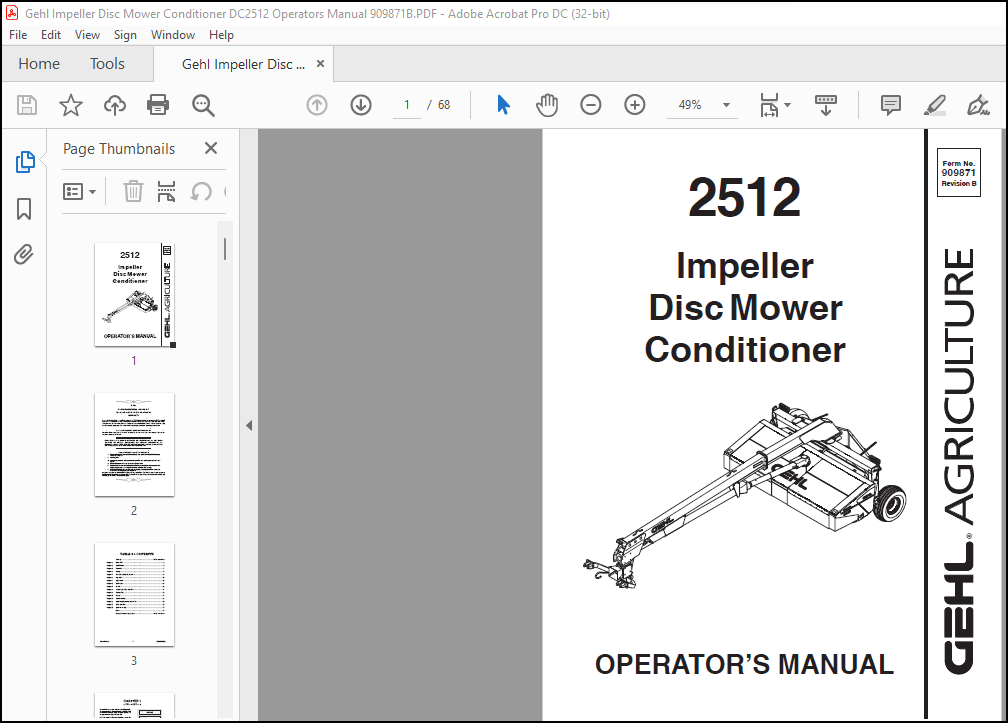
Task: Collapse the navigation pane arrow
Action: 249,425
